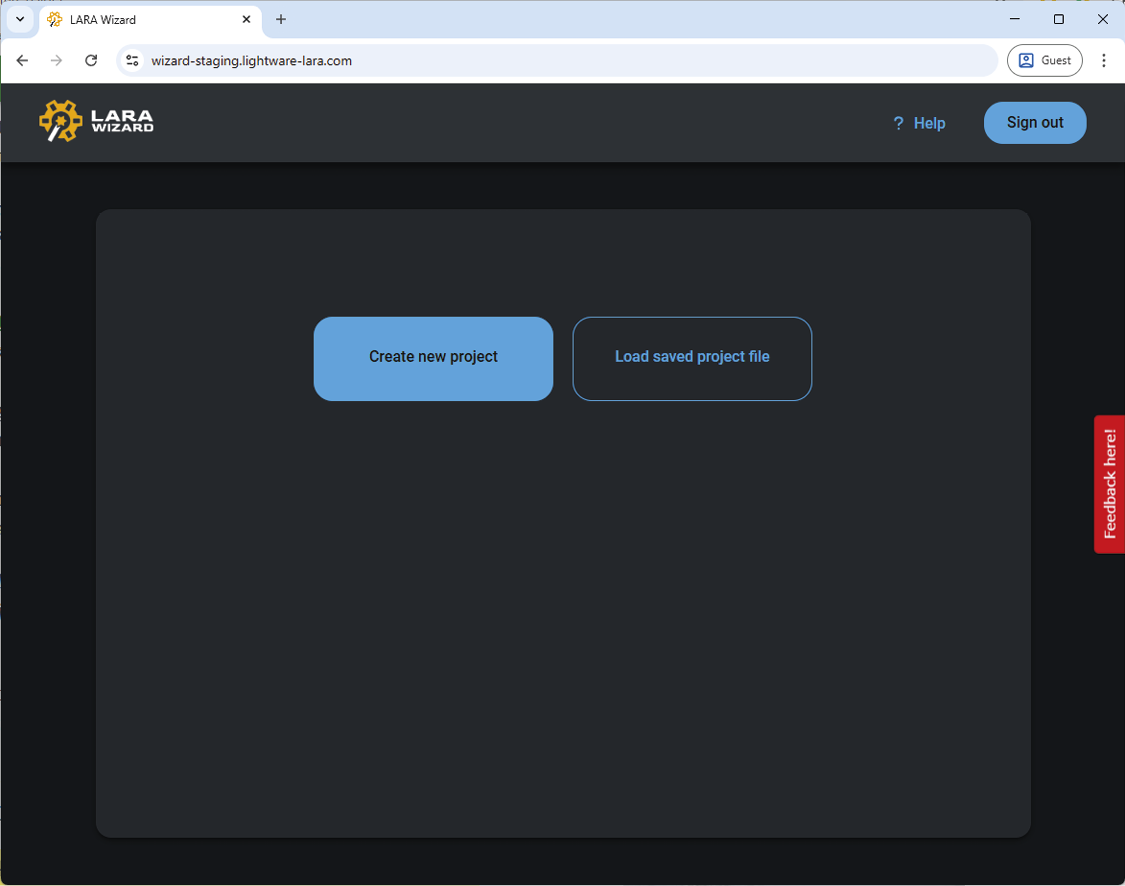
Task: Click the browser forward arrow
Action: (56, 61)
